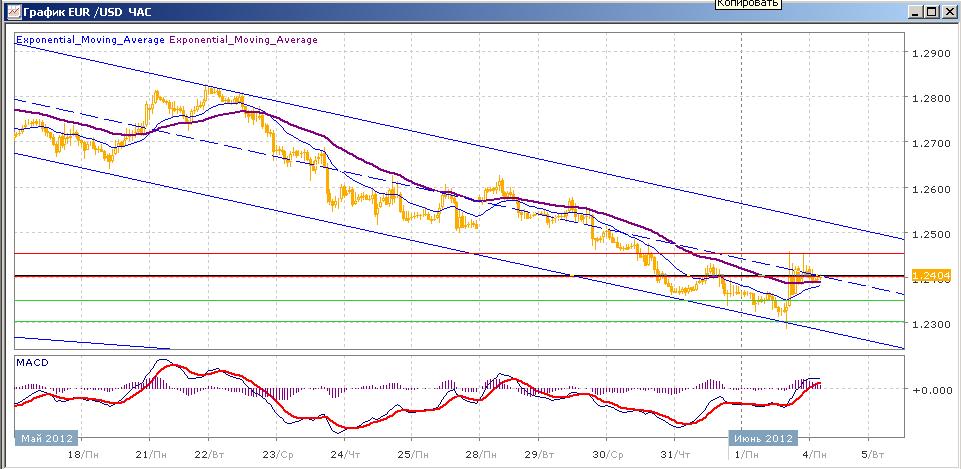Click the Копировать button
The height and width of the screenshot is (469, 961).
coord(748,4)
